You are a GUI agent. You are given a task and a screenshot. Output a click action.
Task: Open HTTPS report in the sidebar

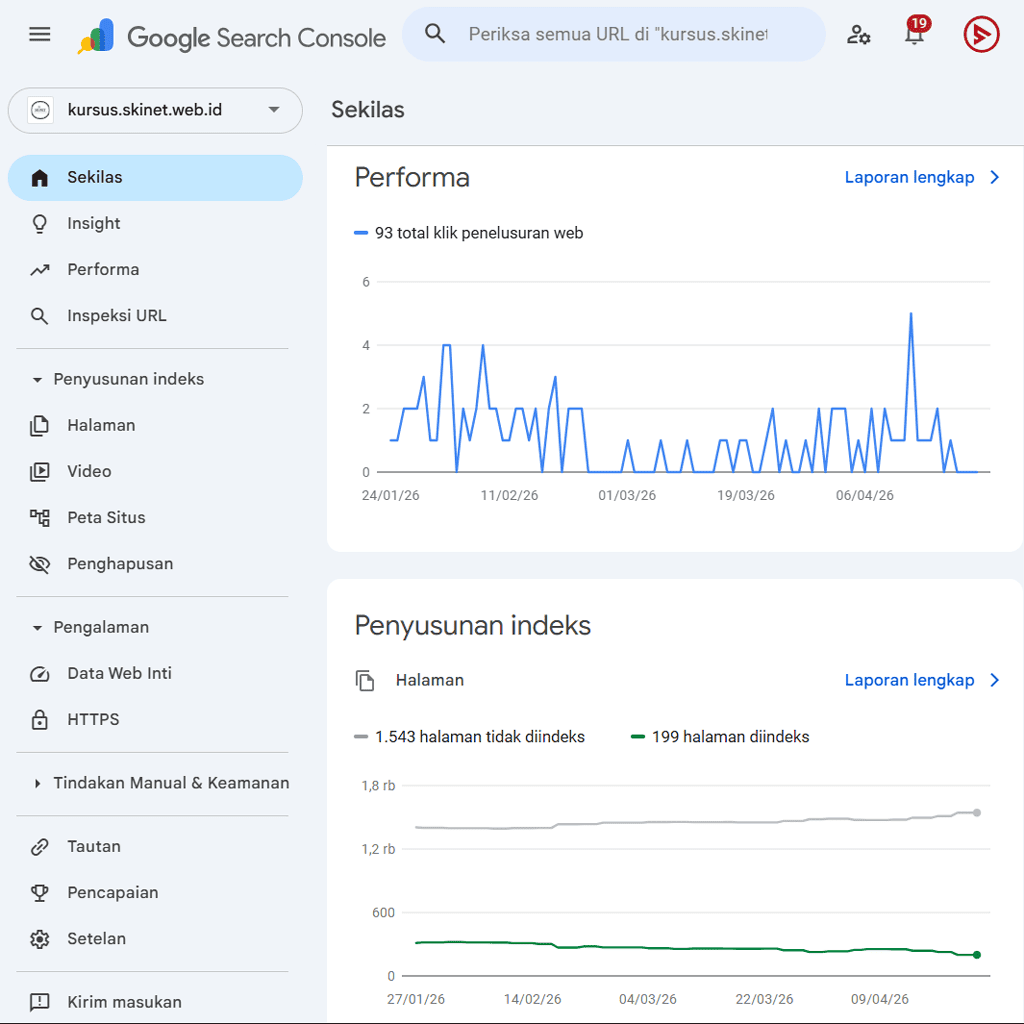point(155,720)
